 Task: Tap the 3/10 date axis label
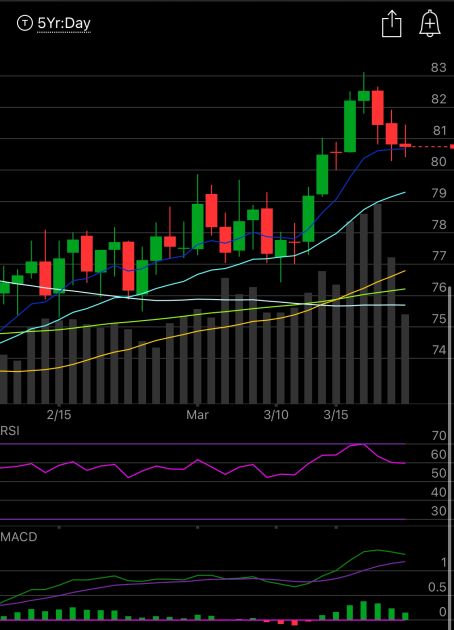(276, 415)
